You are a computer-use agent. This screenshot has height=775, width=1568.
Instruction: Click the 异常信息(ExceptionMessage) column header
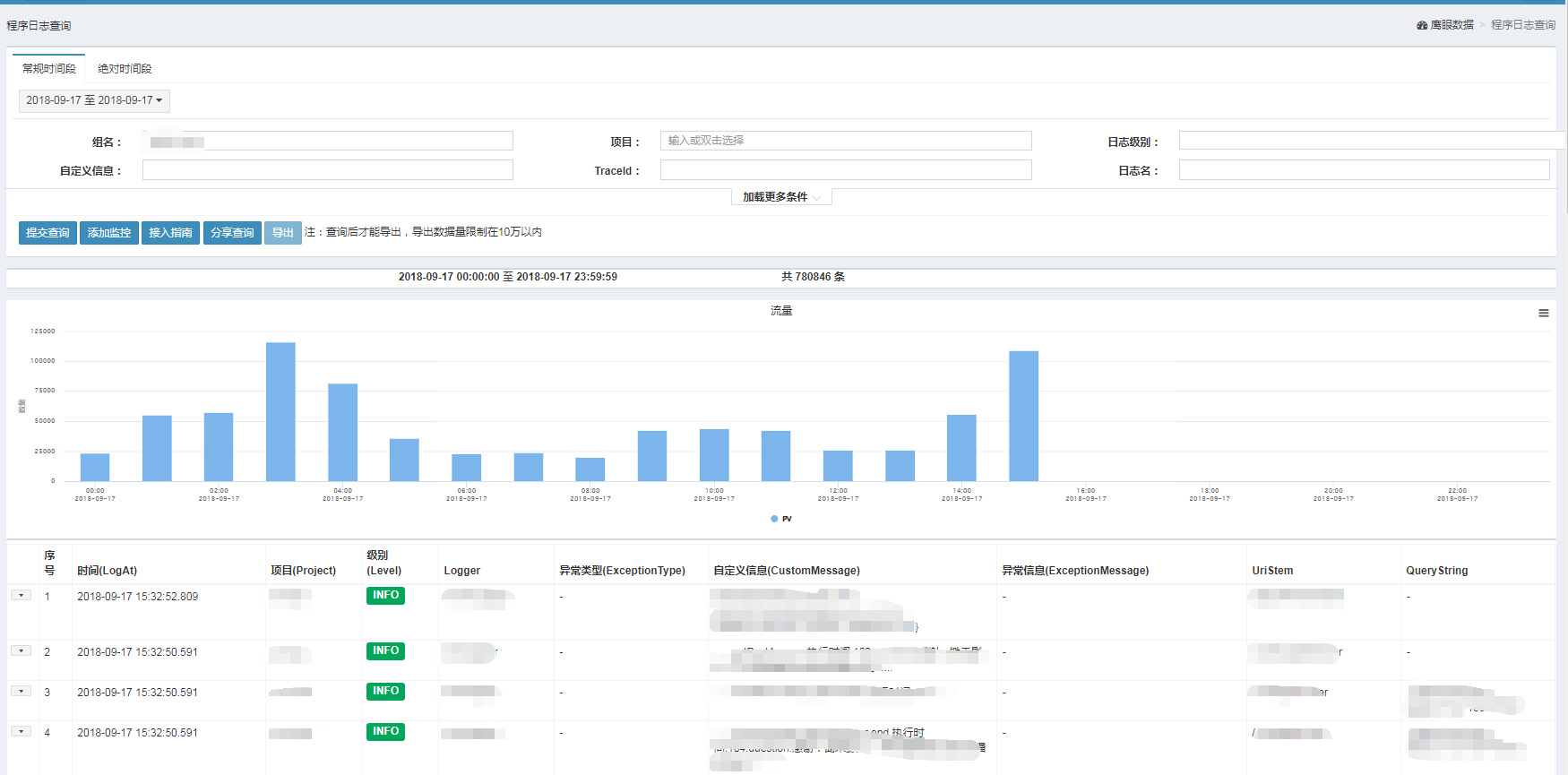(x=1075, y=571)
